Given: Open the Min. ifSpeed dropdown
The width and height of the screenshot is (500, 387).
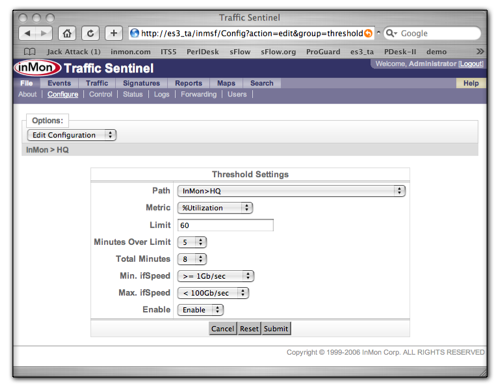Looking at the screenshot, I should [x=216, y=276].
